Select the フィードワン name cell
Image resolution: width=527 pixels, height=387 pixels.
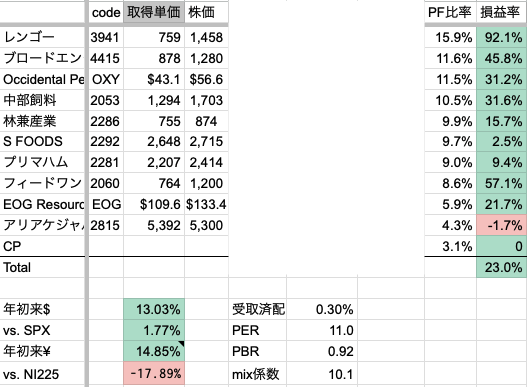coord(42,183)
